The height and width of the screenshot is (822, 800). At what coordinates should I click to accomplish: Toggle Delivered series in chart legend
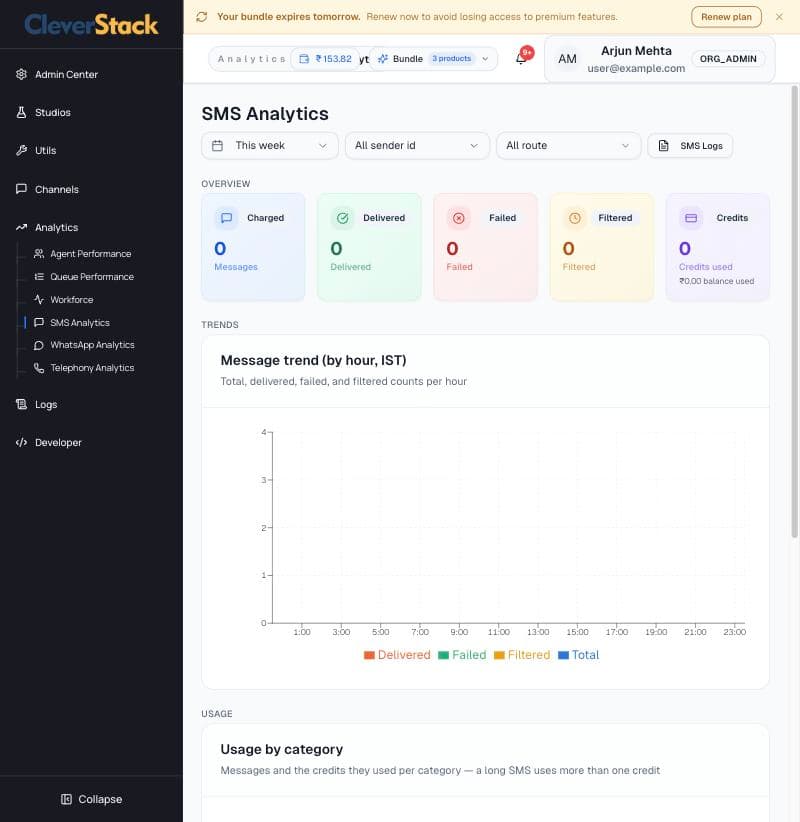pyautogui.click(x=397, y=655)
